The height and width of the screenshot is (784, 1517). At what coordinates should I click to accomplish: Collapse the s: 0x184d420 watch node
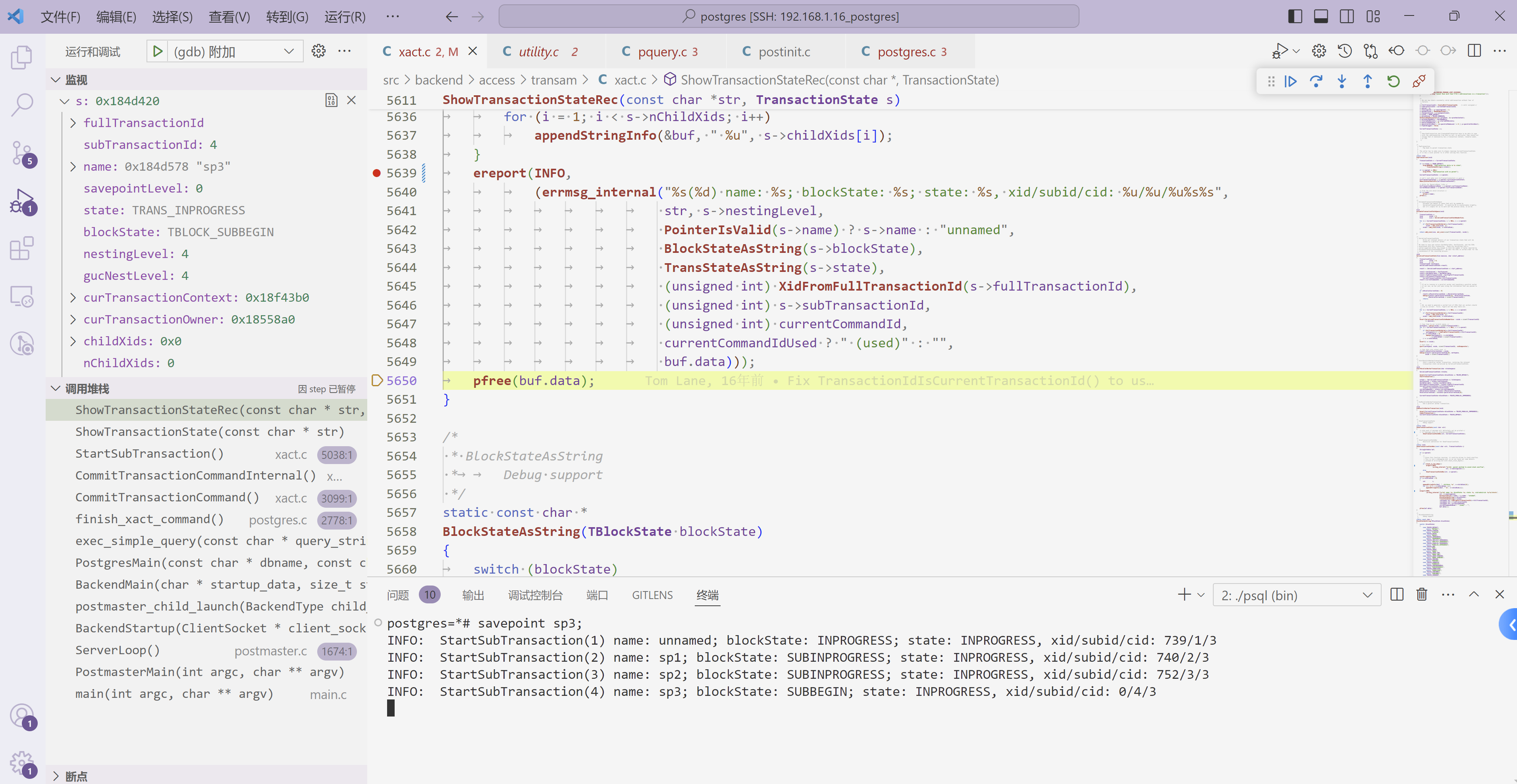click(65, 101)
